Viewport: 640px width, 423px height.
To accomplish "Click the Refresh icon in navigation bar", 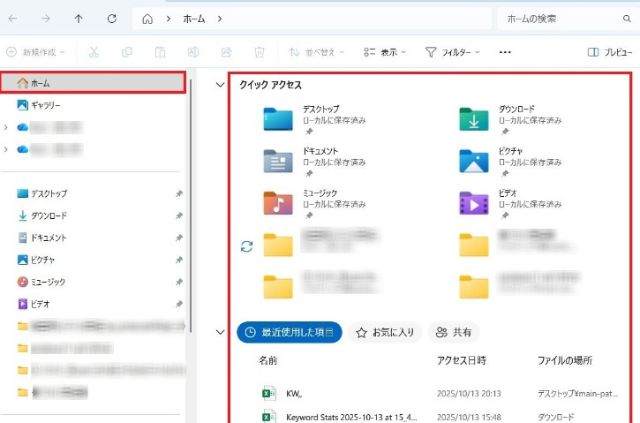I will (x=112, y=19).
